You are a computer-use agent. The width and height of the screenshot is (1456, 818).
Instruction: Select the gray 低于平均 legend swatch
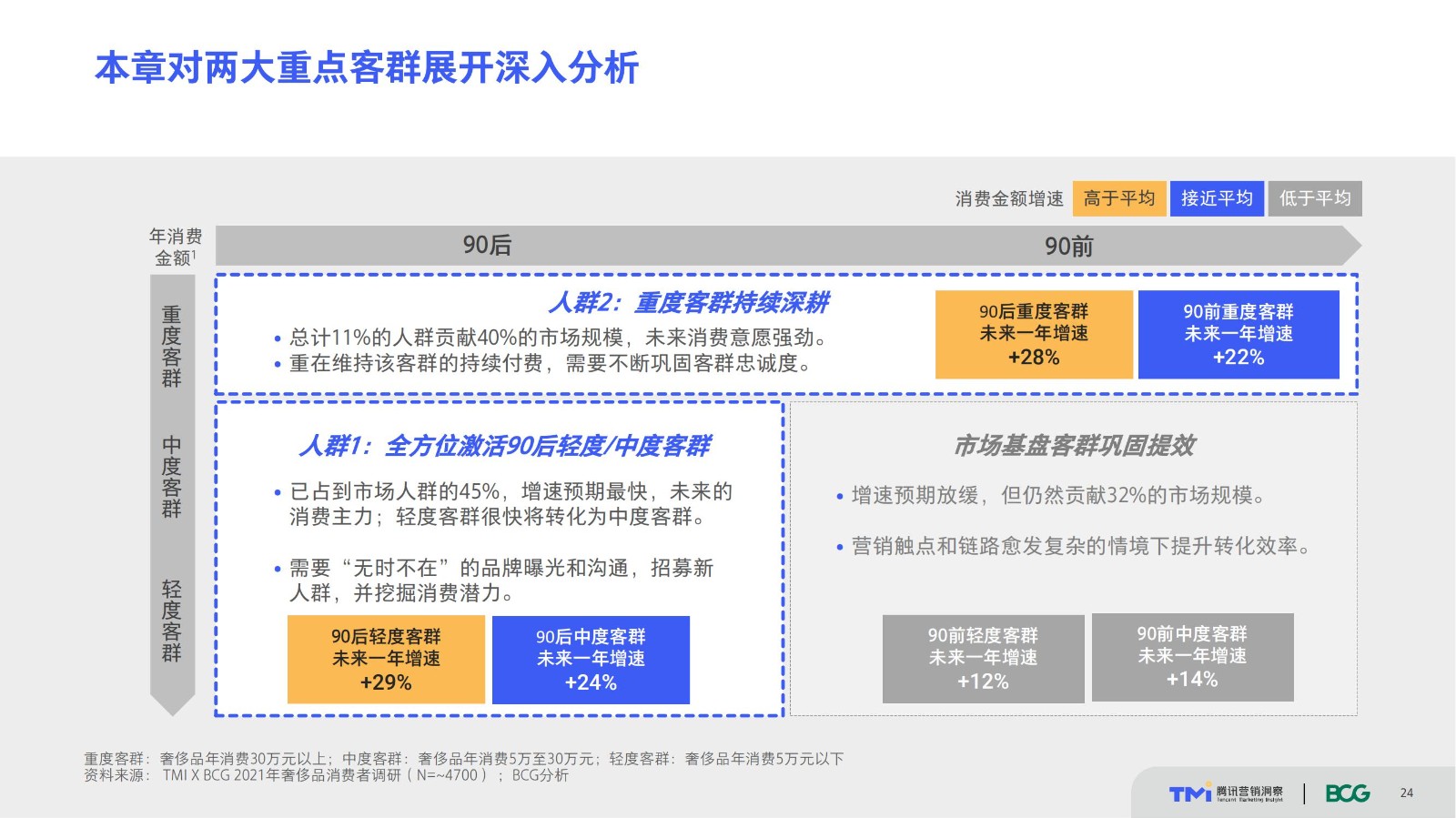(1315, 198)
